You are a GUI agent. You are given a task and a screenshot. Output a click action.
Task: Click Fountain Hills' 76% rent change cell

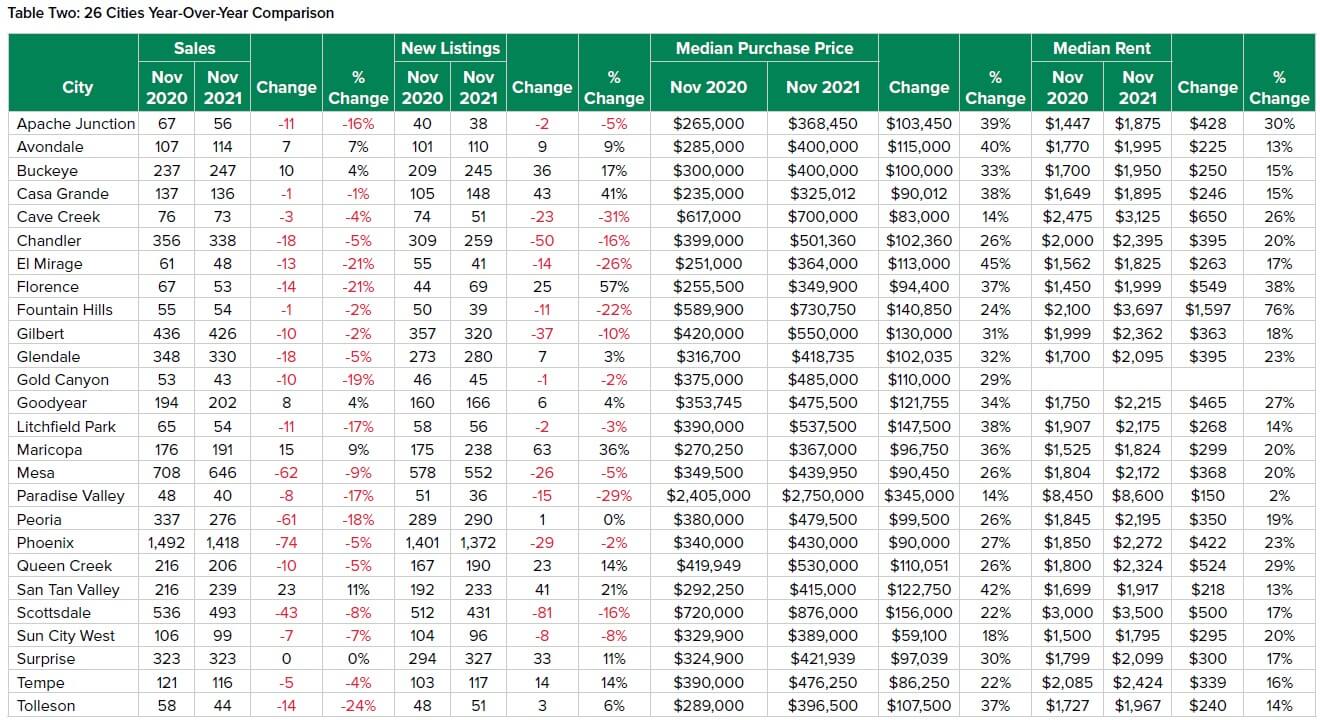click(x=1279, y=310)
